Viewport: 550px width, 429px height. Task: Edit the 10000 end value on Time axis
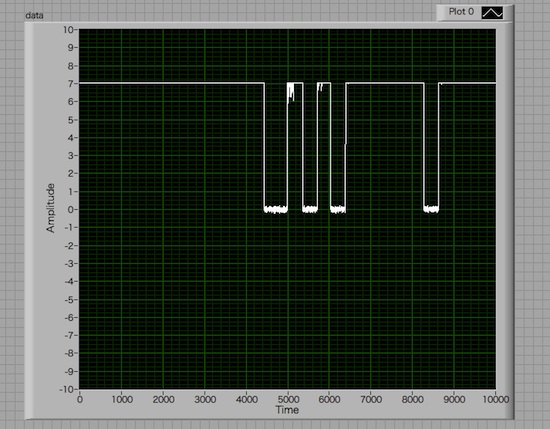(x=496, y=399)
